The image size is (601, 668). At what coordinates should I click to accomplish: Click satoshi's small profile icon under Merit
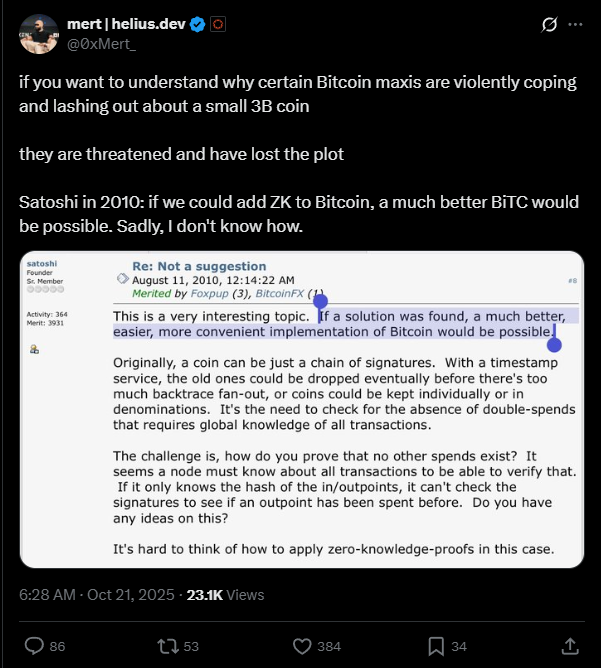point(35,349)
